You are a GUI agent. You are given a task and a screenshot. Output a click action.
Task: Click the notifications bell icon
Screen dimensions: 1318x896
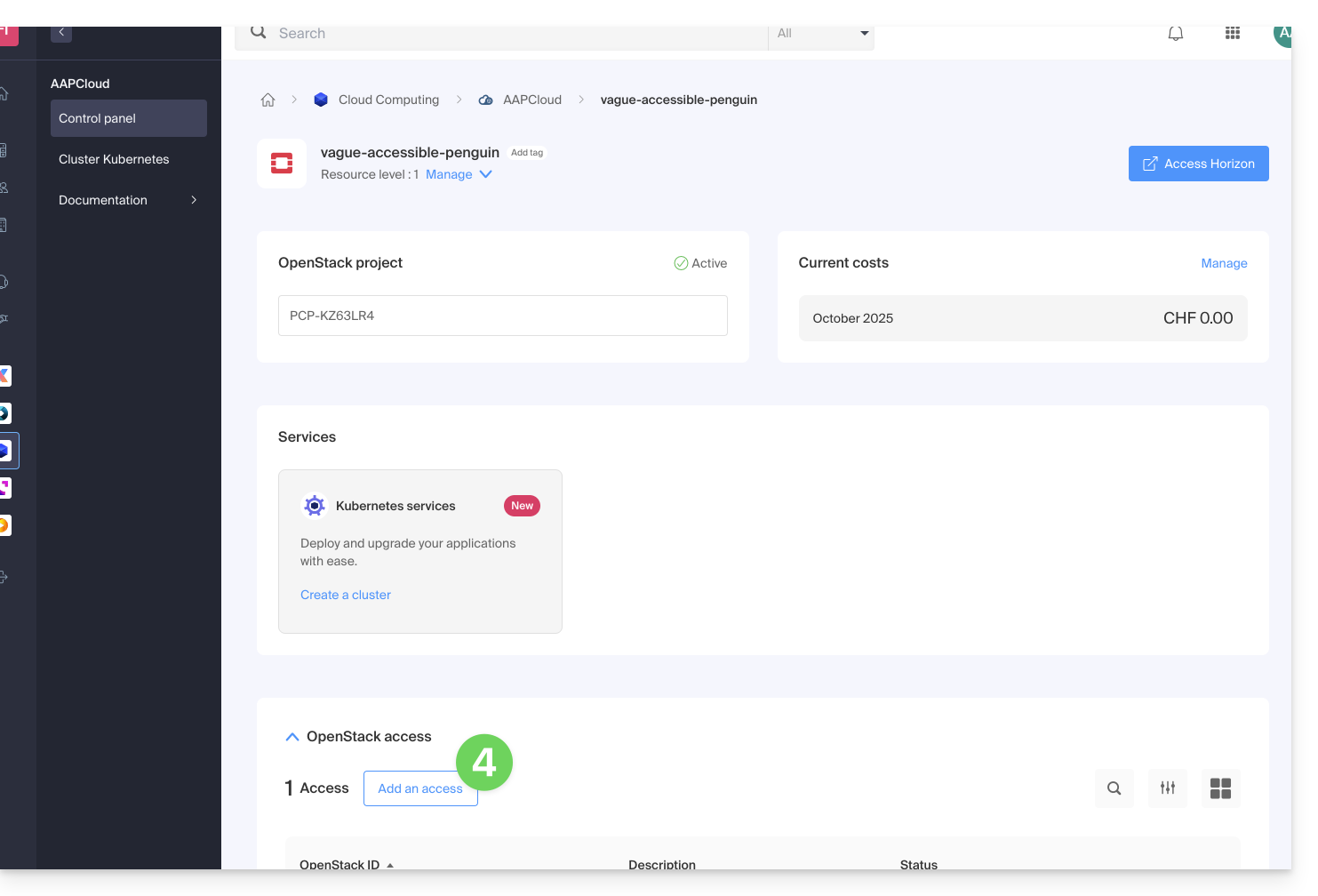click(x=1175, y=34)
